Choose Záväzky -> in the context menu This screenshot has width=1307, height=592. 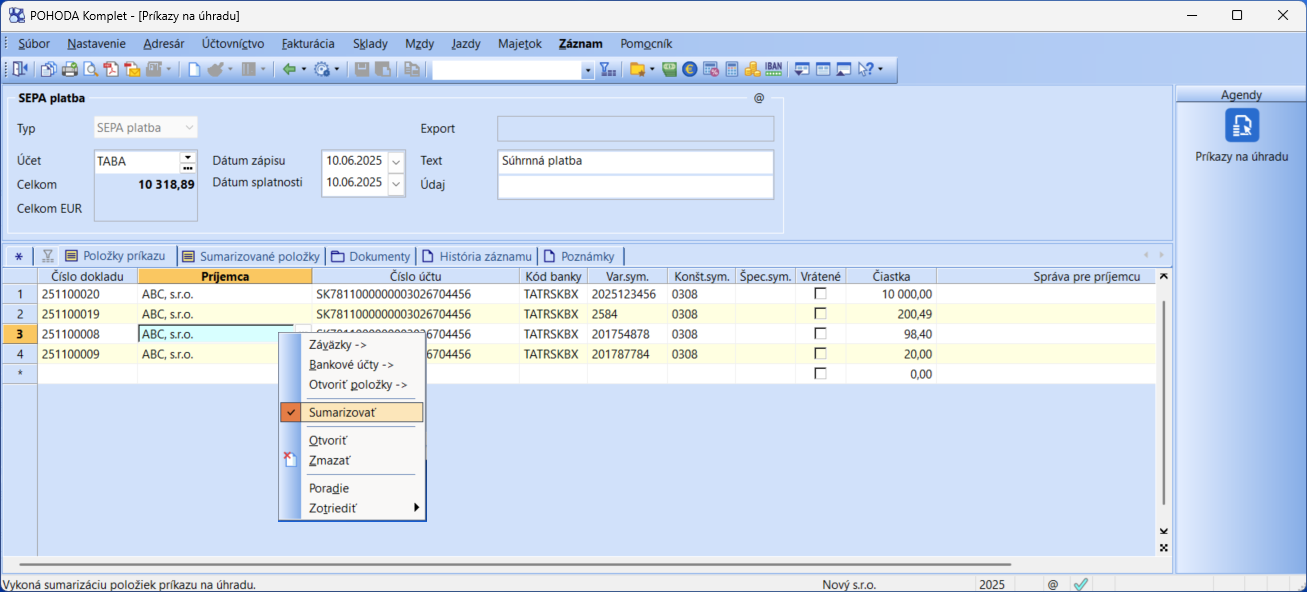[x=352, y=344]
